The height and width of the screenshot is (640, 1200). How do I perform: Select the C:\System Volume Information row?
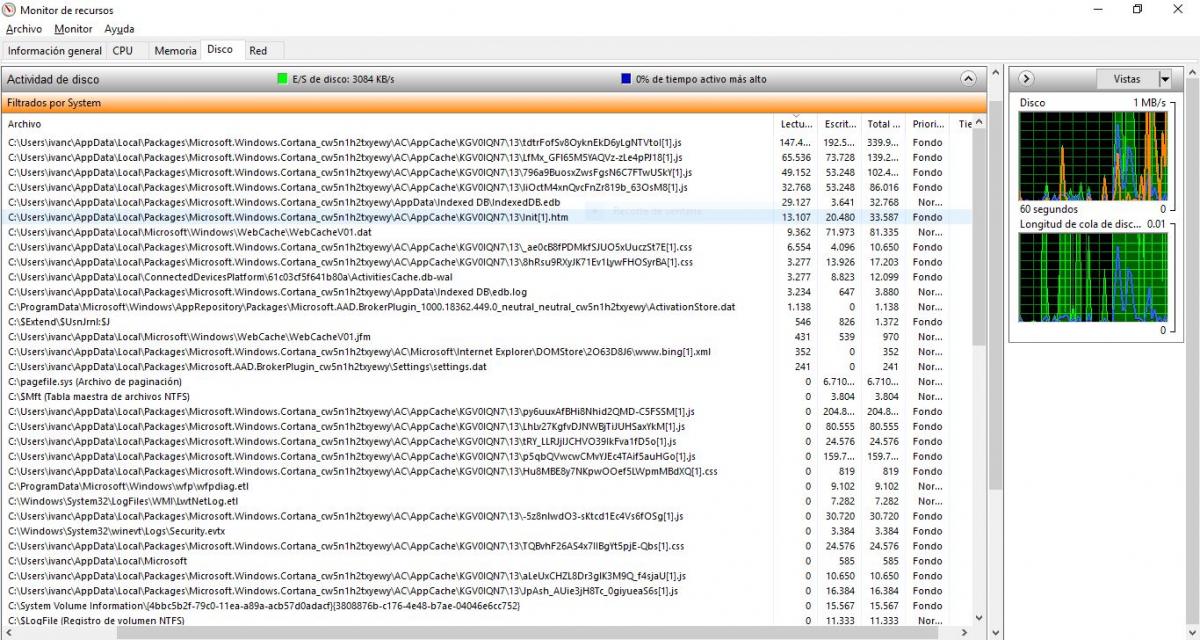coord(487,606)
